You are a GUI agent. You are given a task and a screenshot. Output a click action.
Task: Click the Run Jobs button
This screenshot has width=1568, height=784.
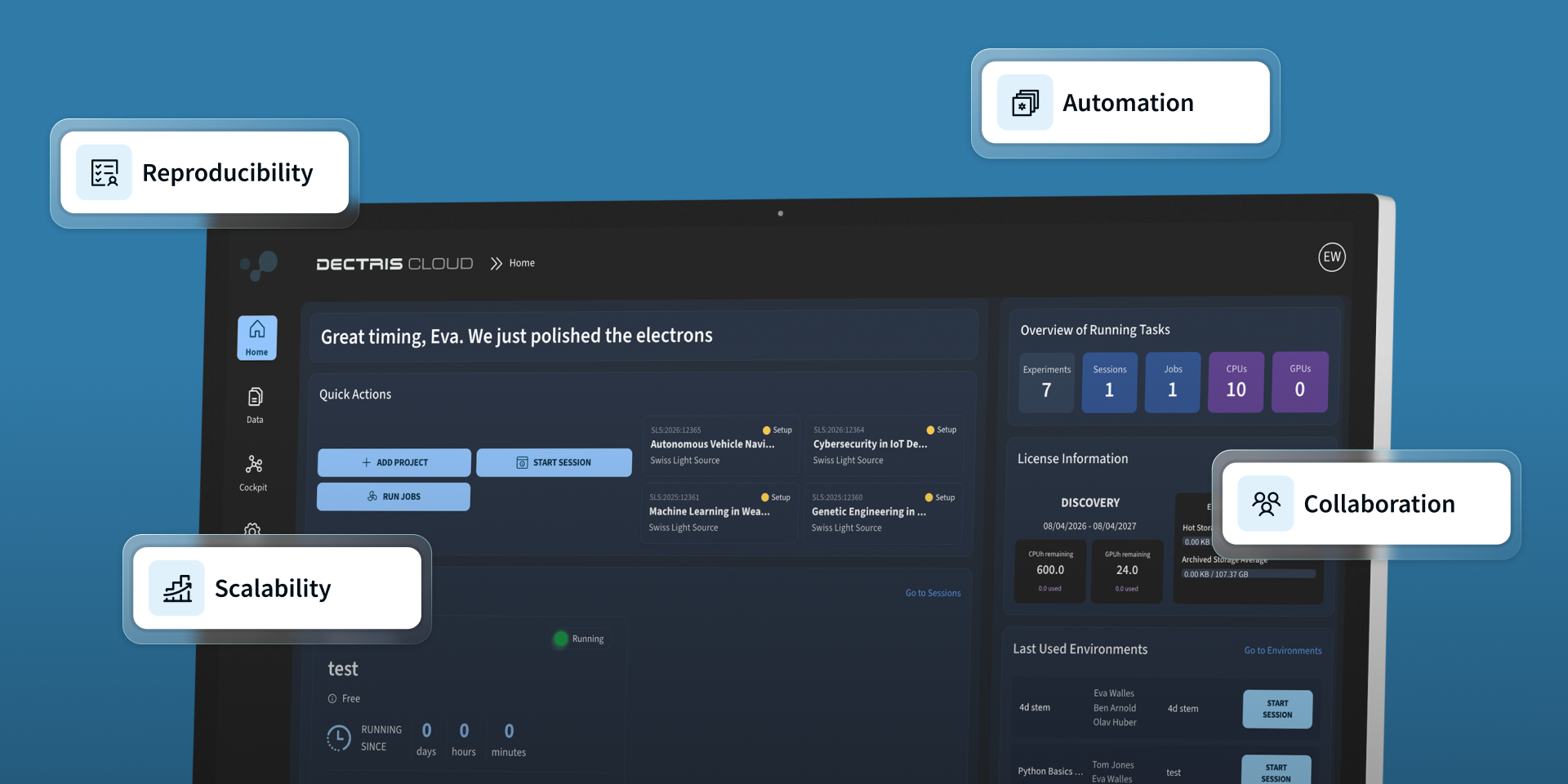(x=394, y=497)
